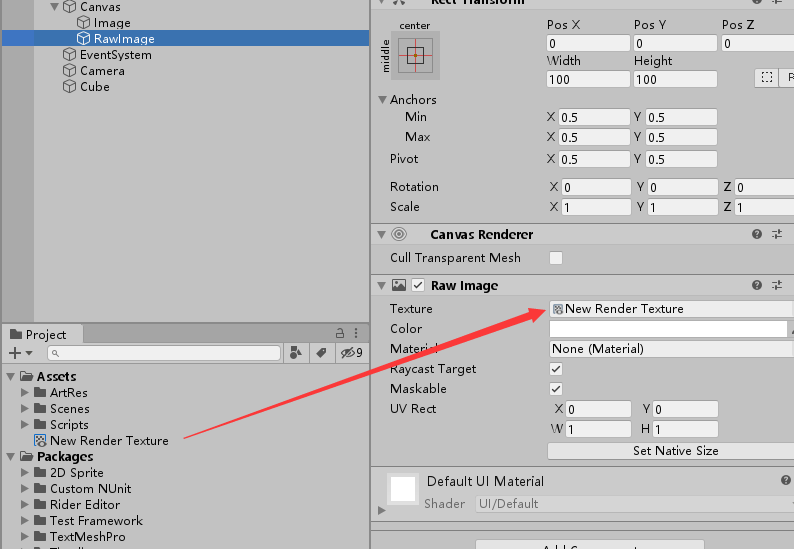Collapse the Anchors section

(x=382, y=100)
